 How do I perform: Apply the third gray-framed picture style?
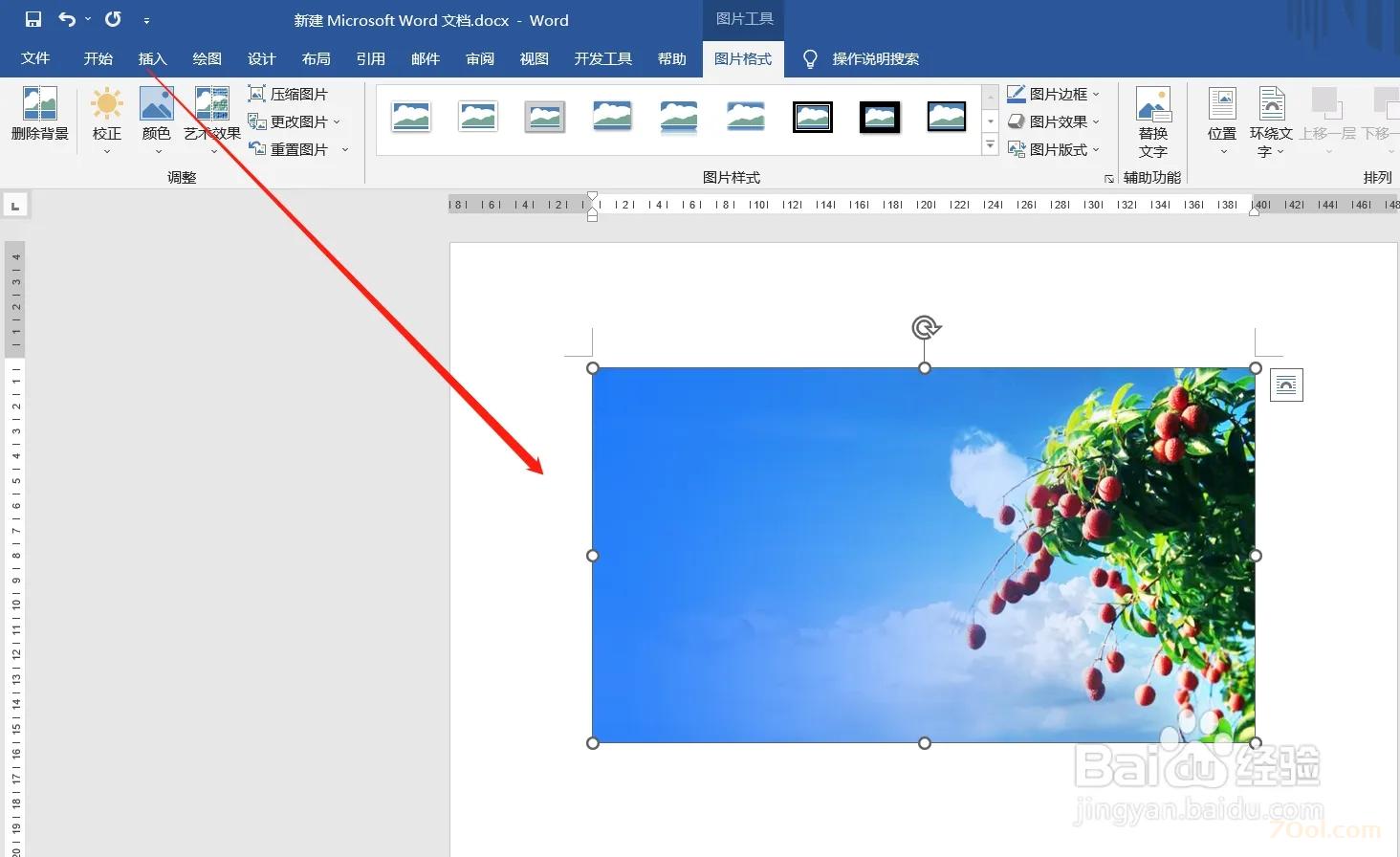click(545, 117)
